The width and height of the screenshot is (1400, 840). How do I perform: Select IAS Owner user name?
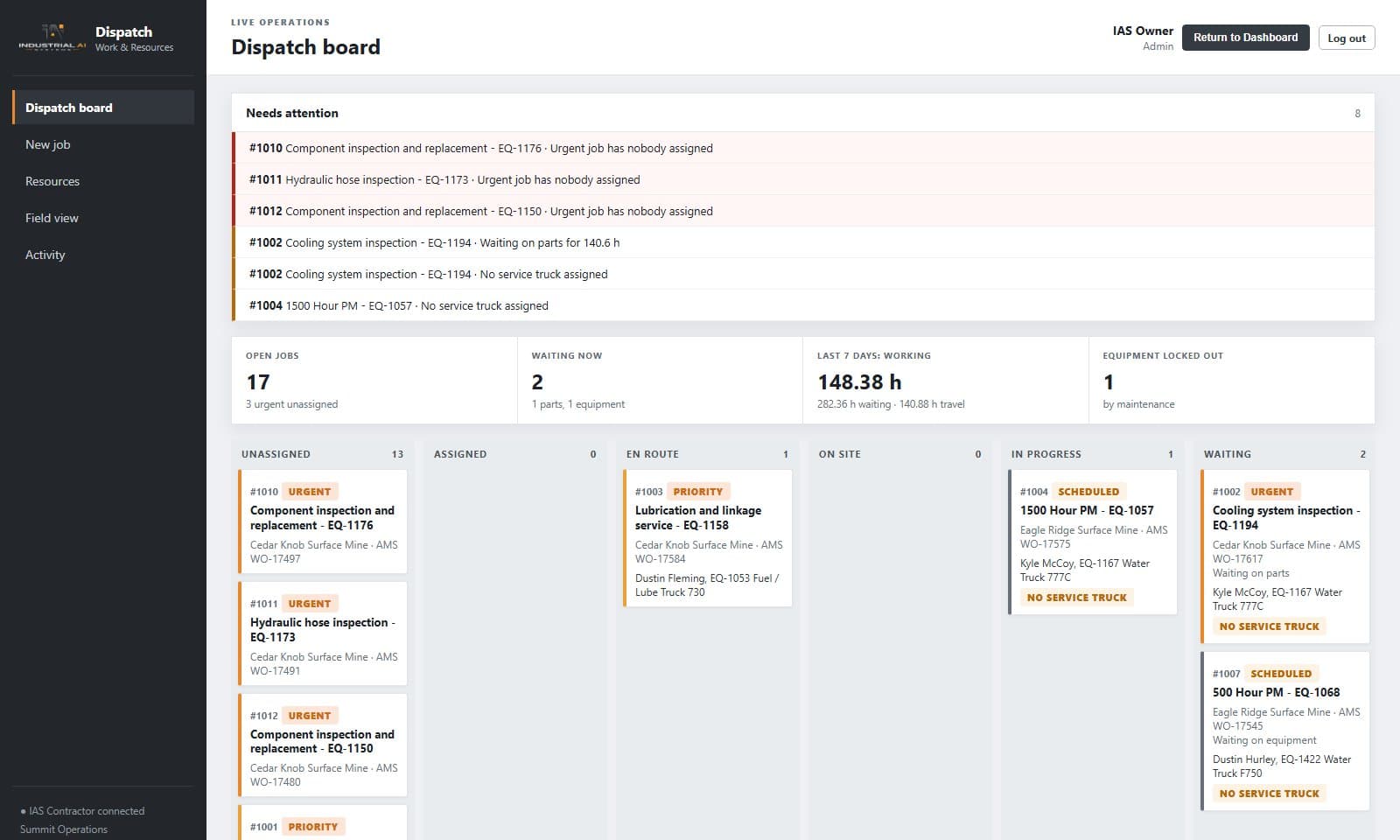point(1143,31)
